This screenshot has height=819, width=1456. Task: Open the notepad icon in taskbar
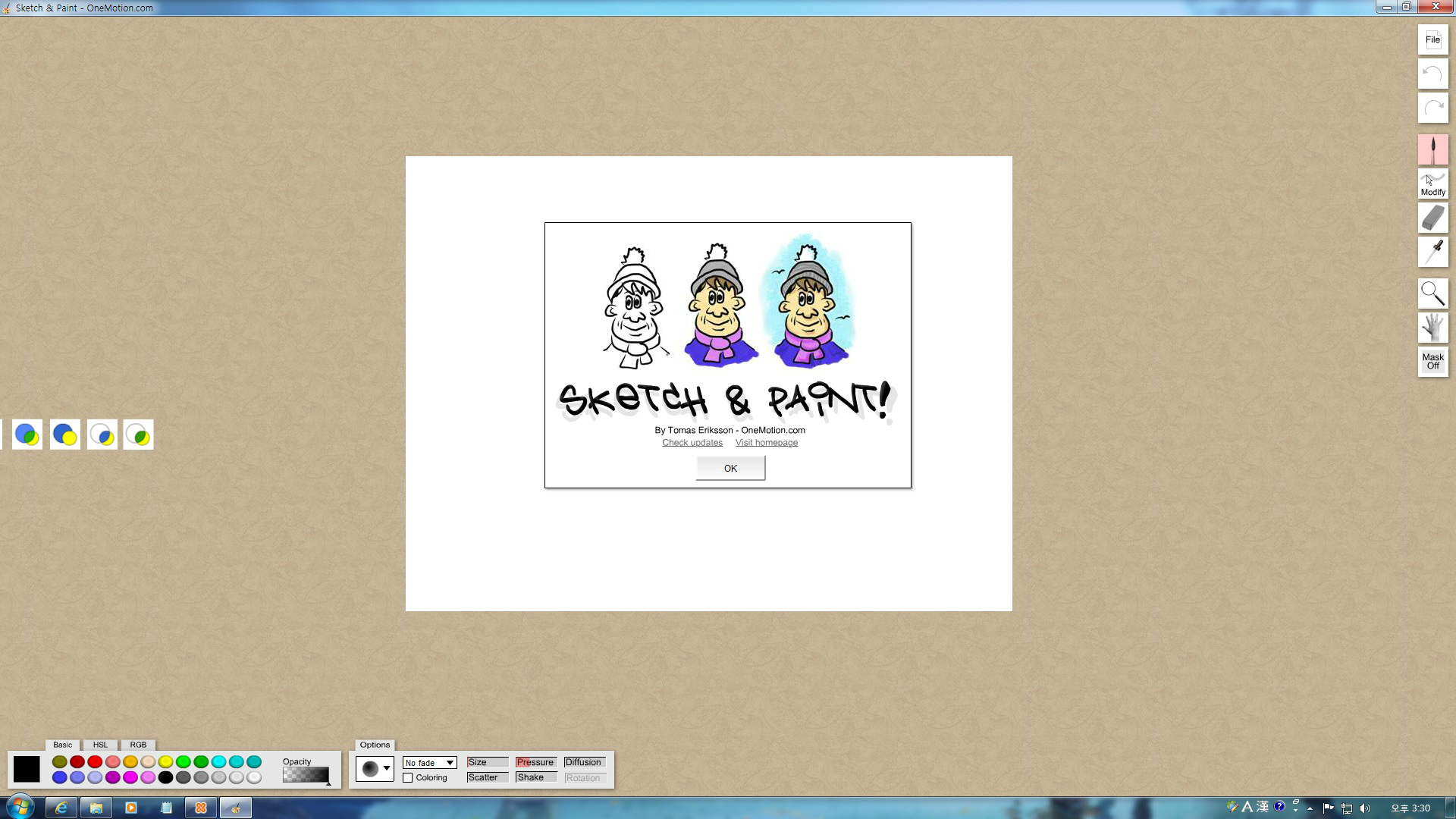[x=166, y=808]
